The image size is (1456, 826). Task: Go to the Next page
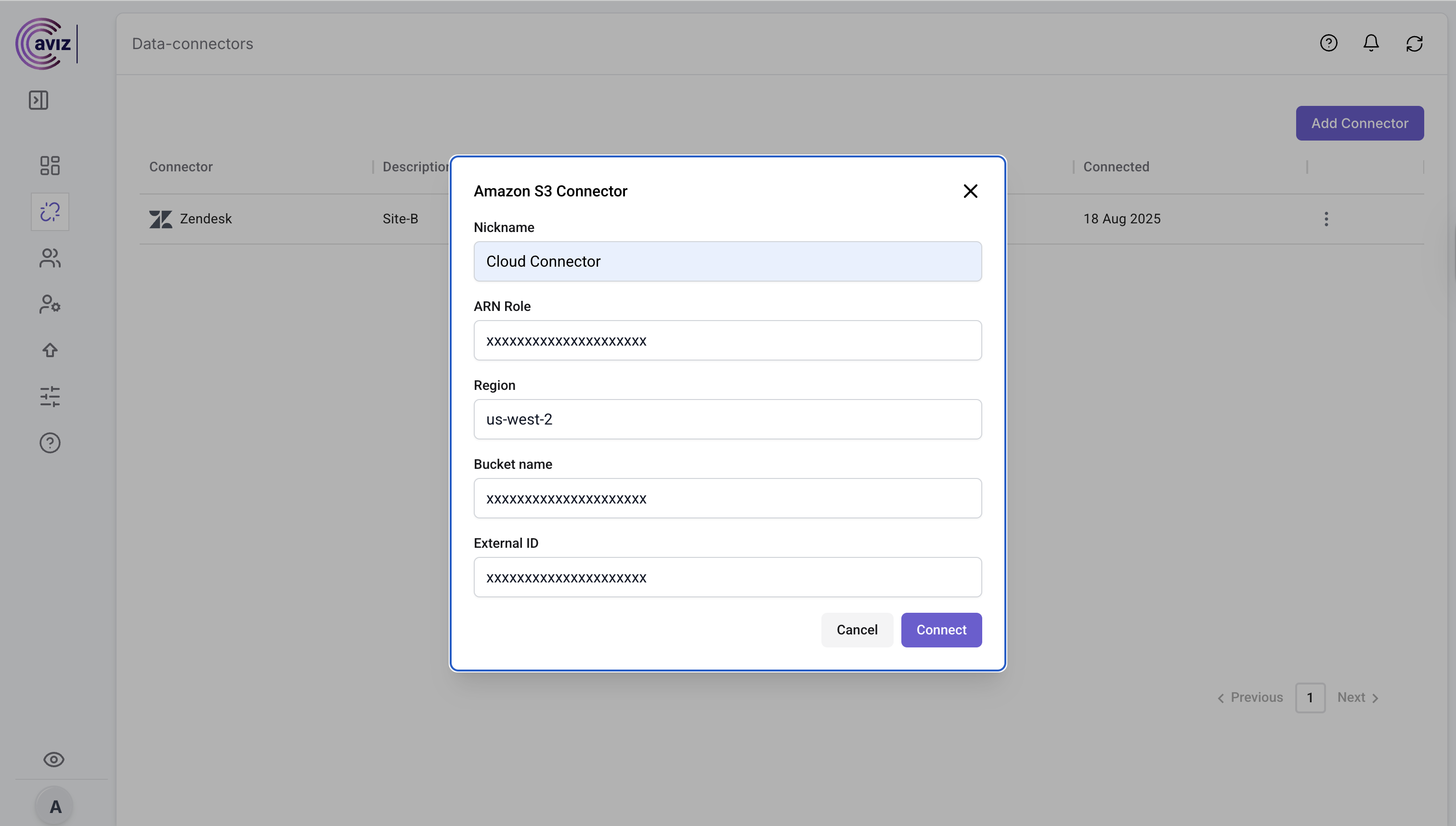[x=1357, y=697]
